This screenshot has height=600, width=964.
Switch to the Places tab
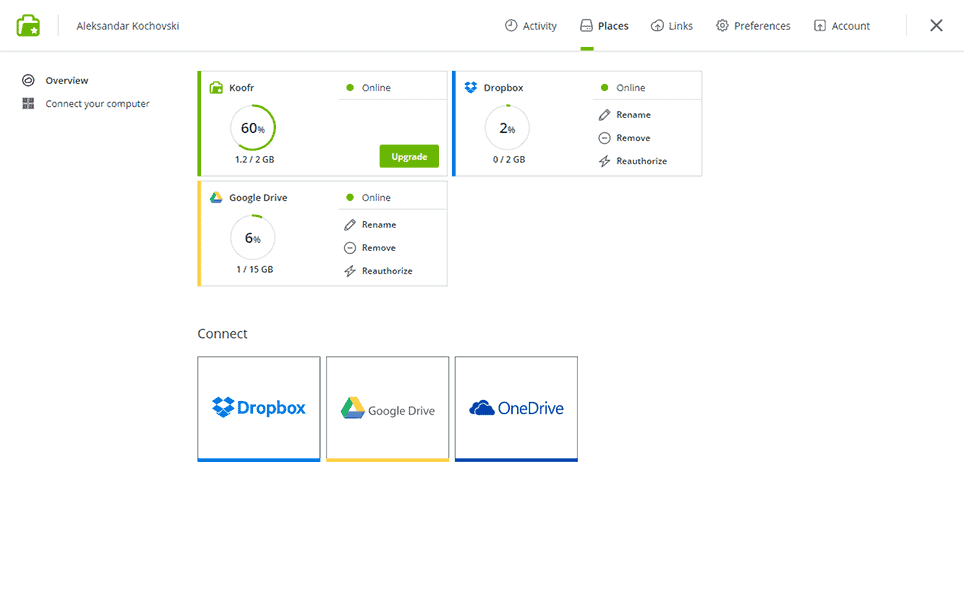[x=604, y=26]
